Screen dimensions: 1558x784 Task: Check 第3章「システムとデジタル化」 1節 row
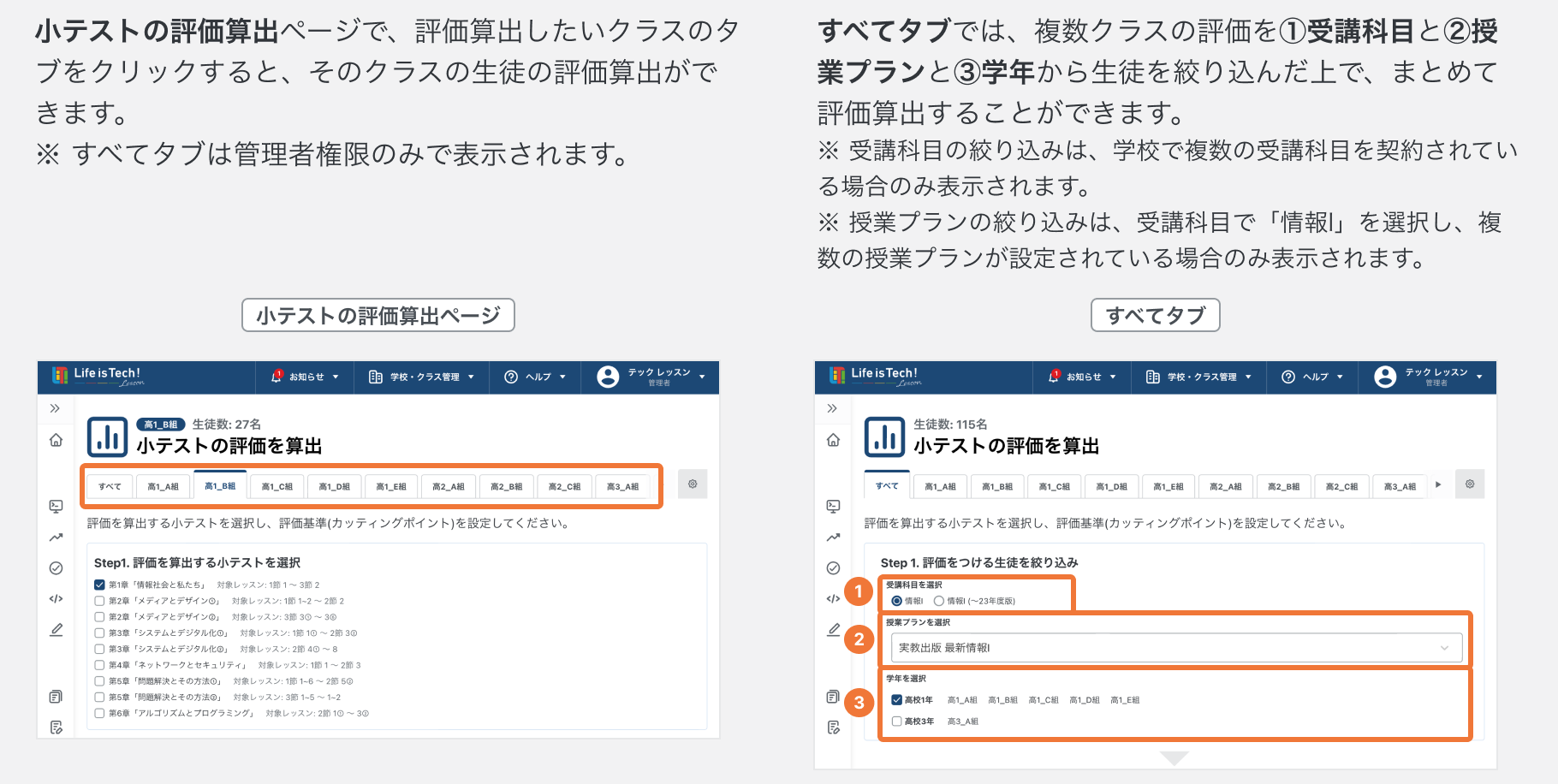click(x=99, y=633)
